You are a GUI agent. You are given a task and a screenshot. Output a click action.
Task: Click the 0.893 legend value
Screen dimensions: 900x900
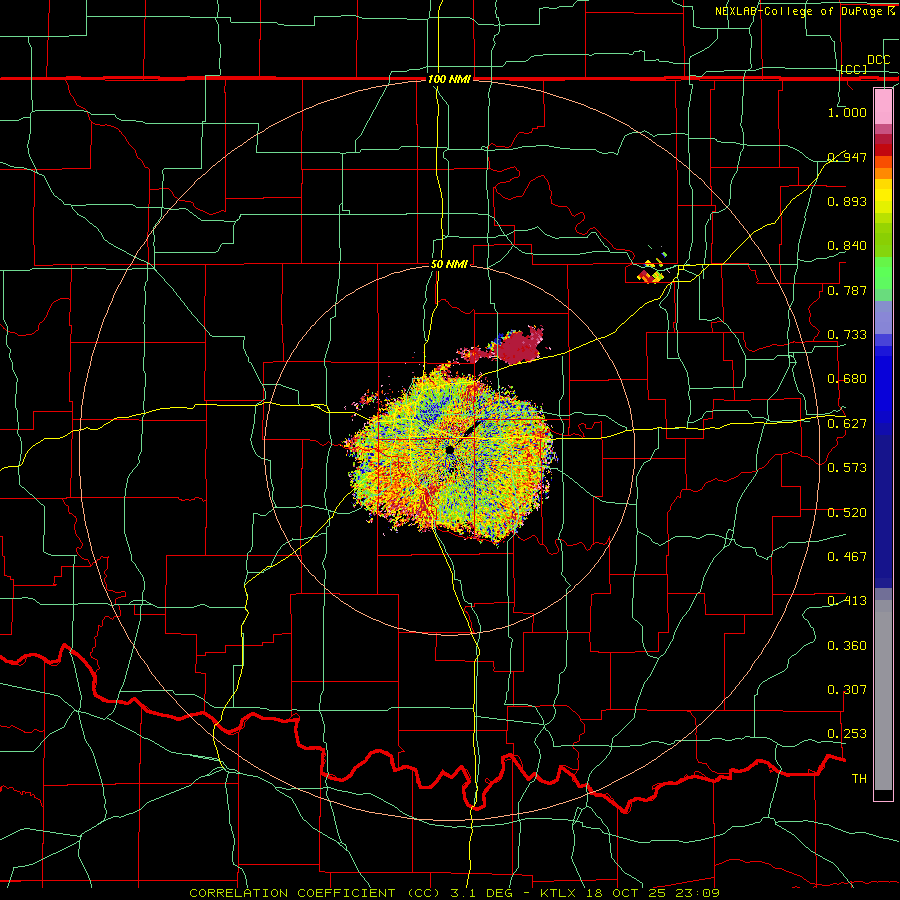click(x=847, y=201)
